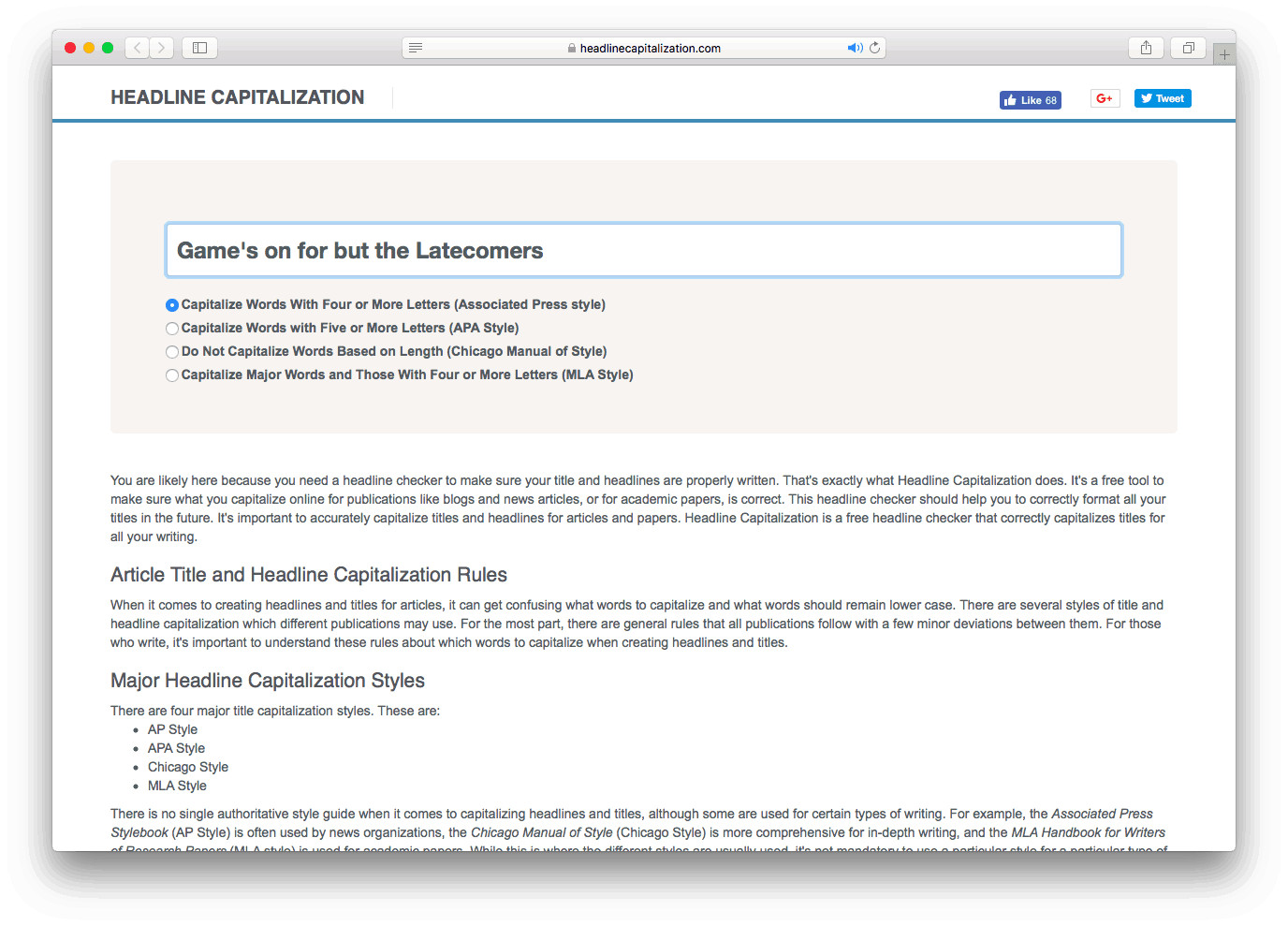Click the Google Plus share button
This screenshot has height=926, width=1288.
coord(1105,98)
